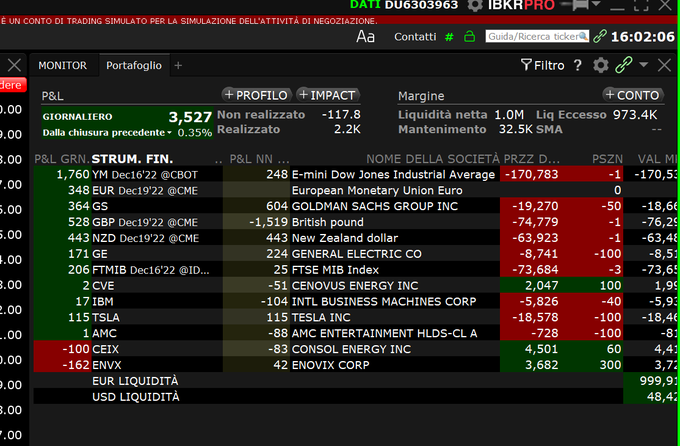Click the red button on left edge
This screenshot has width=680, height=446.
13,85
